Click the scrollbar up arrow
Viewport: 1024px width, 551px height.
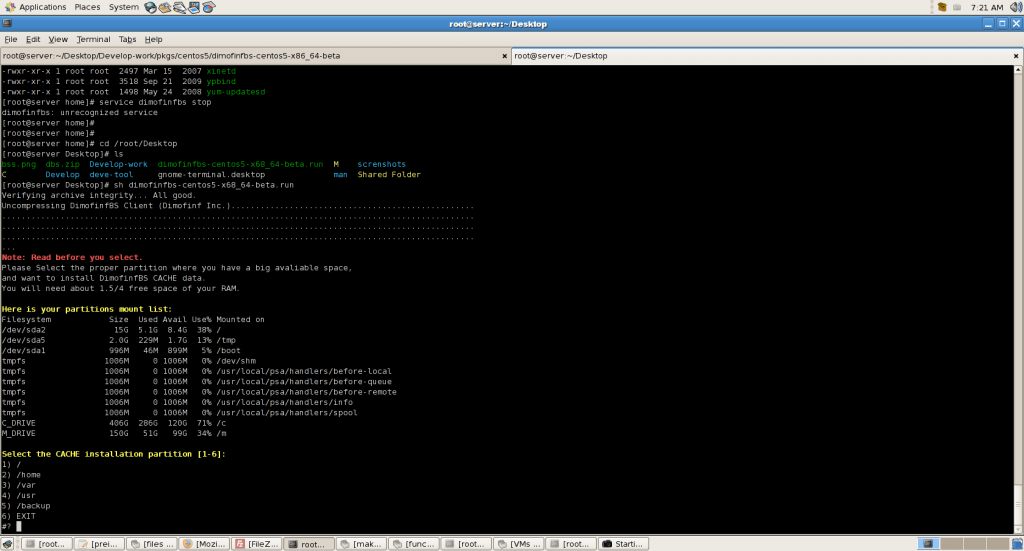coord(1018,69)
